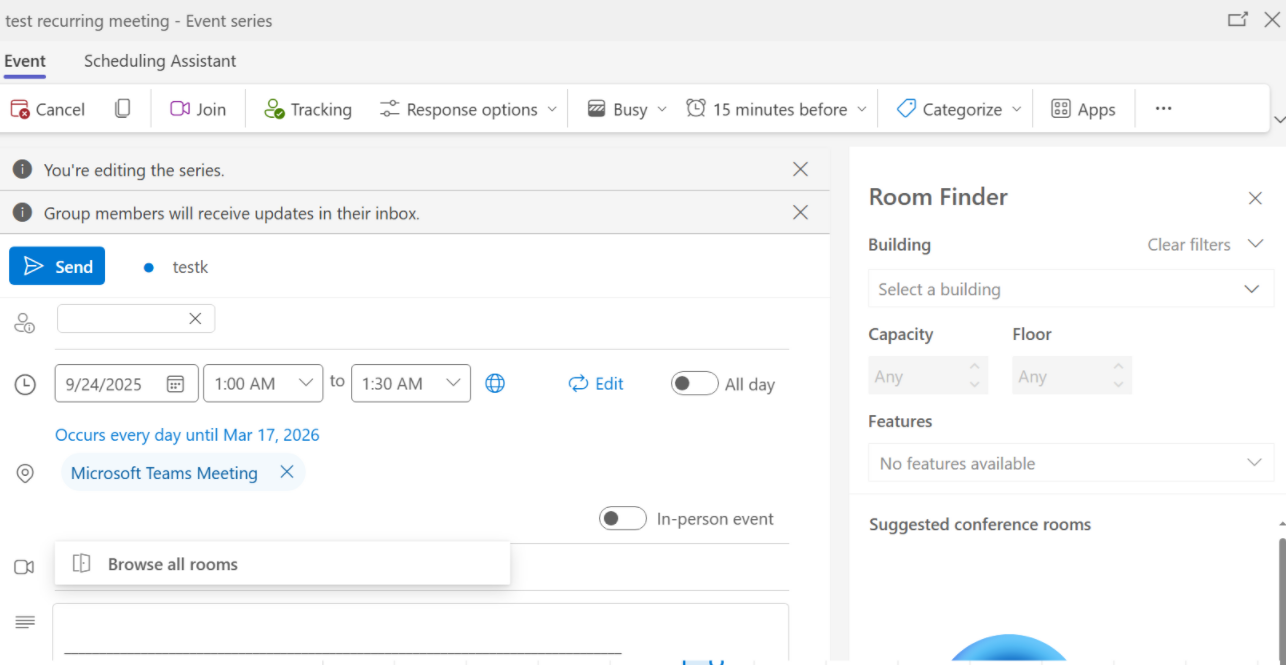Open Tracking for this meeting
The width and height of the screenshot is (1286, 665).
tap(307, 109)
